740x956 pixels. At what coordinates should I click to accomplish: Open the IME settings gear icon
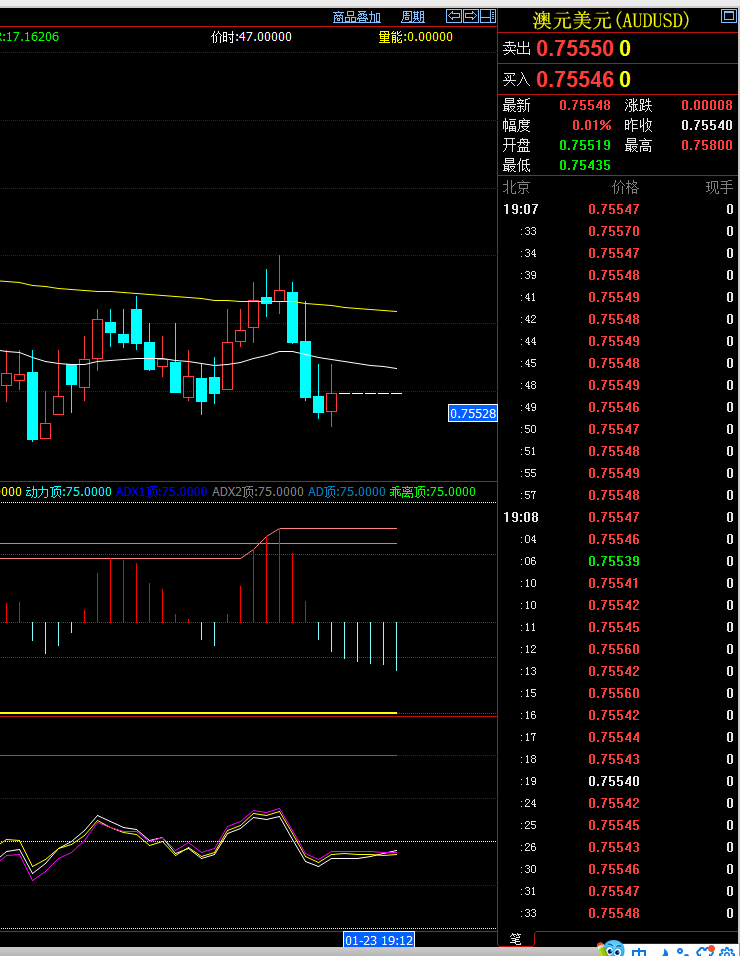click(x=725, y=951)
